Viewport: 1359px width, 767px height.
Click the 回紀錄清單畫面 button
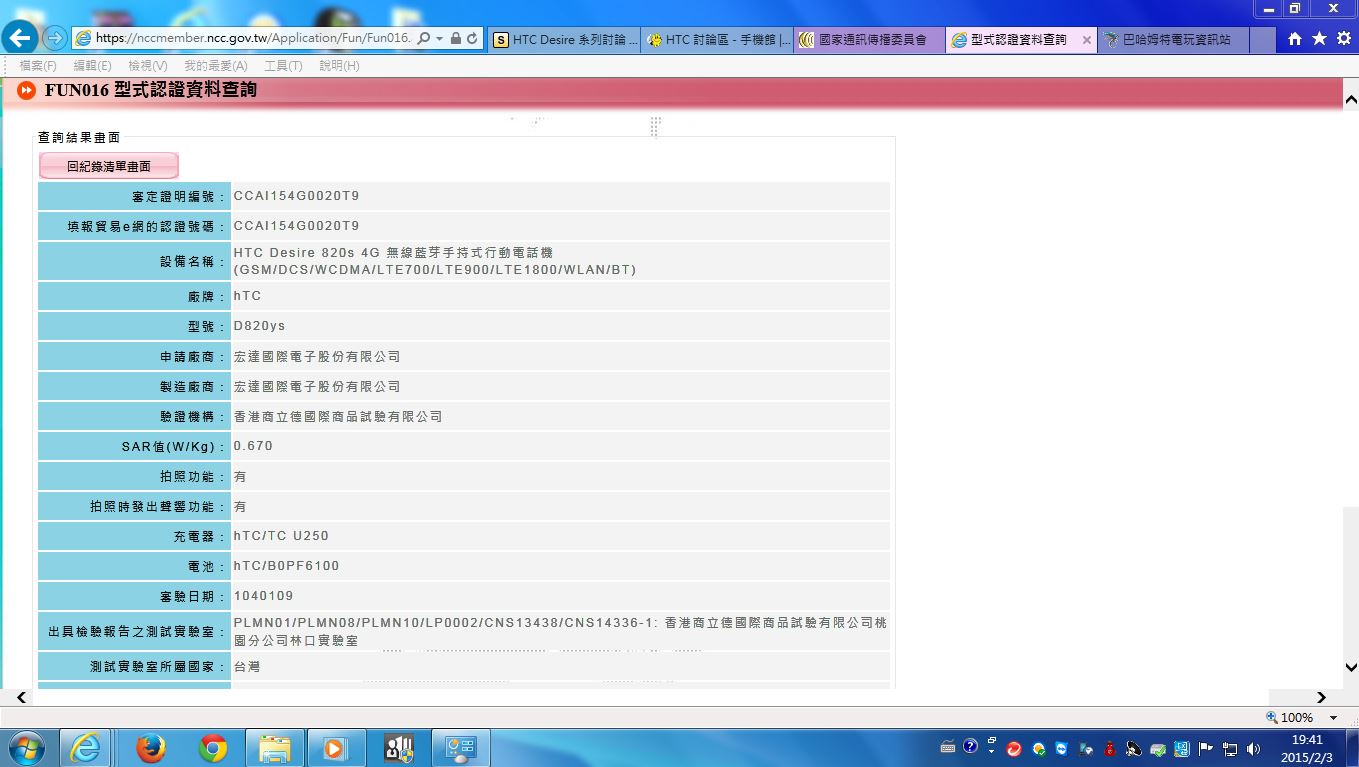[109, 166]
